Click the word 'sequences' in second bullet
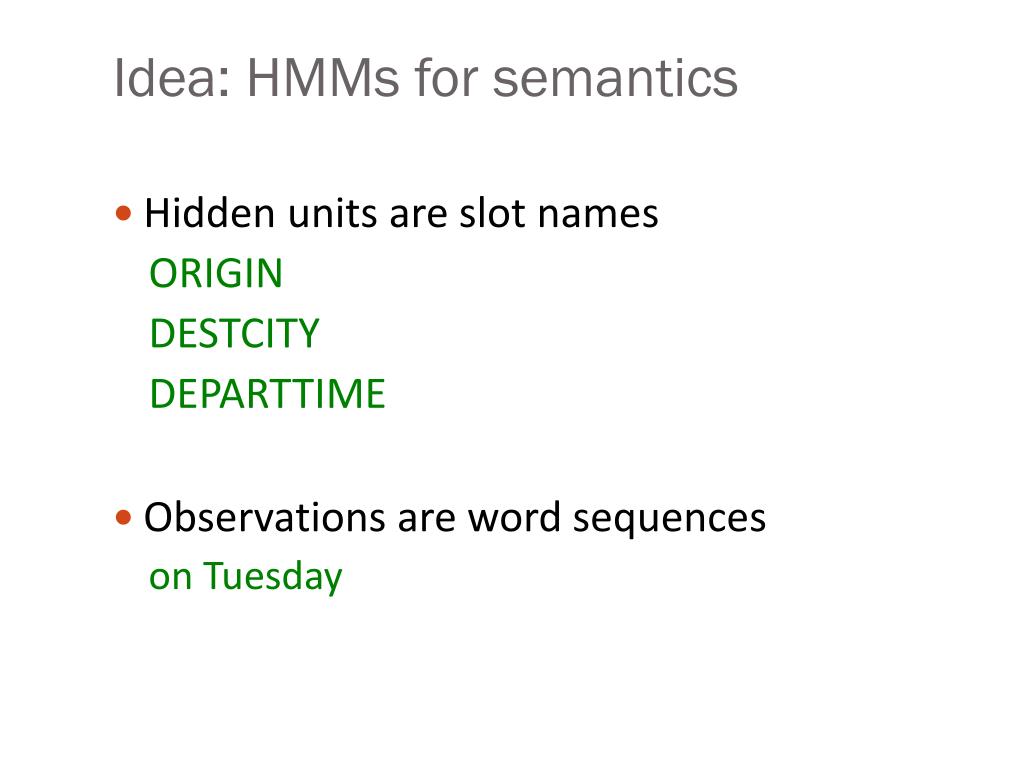Image resolution: width=1024 pixels, height=768 pixels. click(669, 522)
